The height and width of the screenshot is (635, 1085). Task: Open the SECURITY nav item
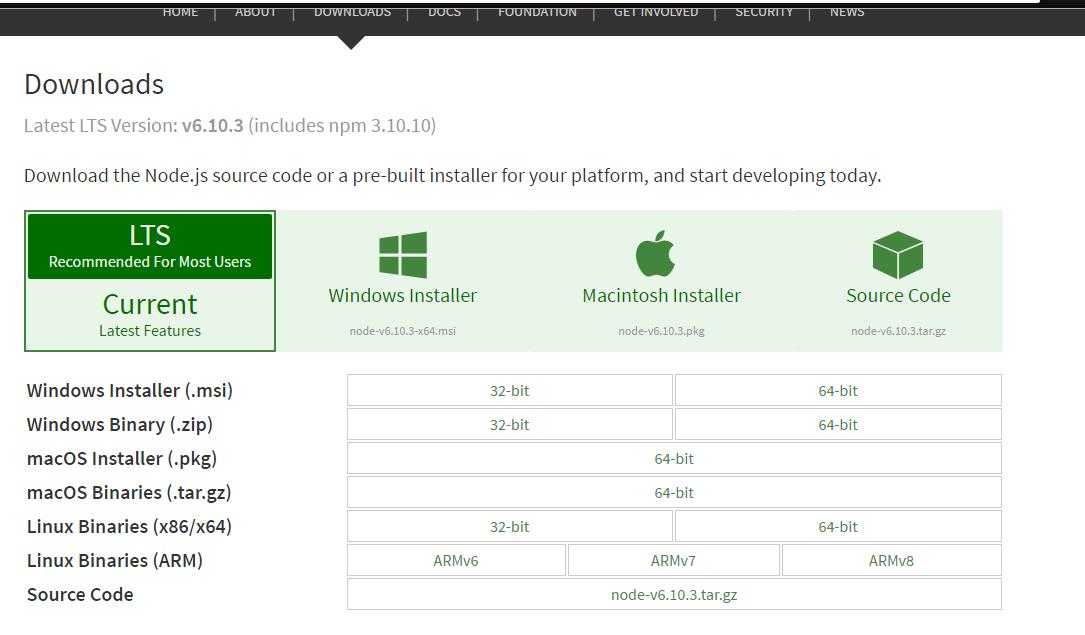pyautogui.click(x=764, y=12)
